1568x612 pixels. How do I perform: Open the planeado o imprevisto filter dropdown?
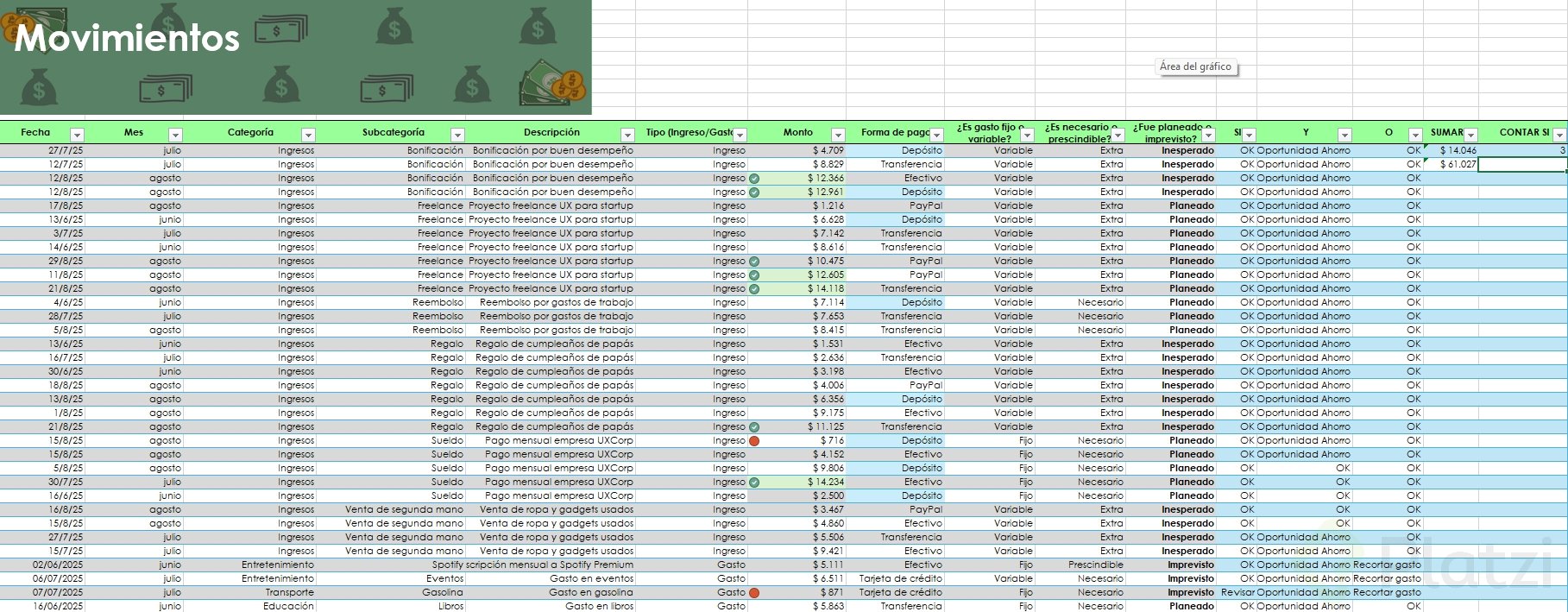pos(1208,135)
